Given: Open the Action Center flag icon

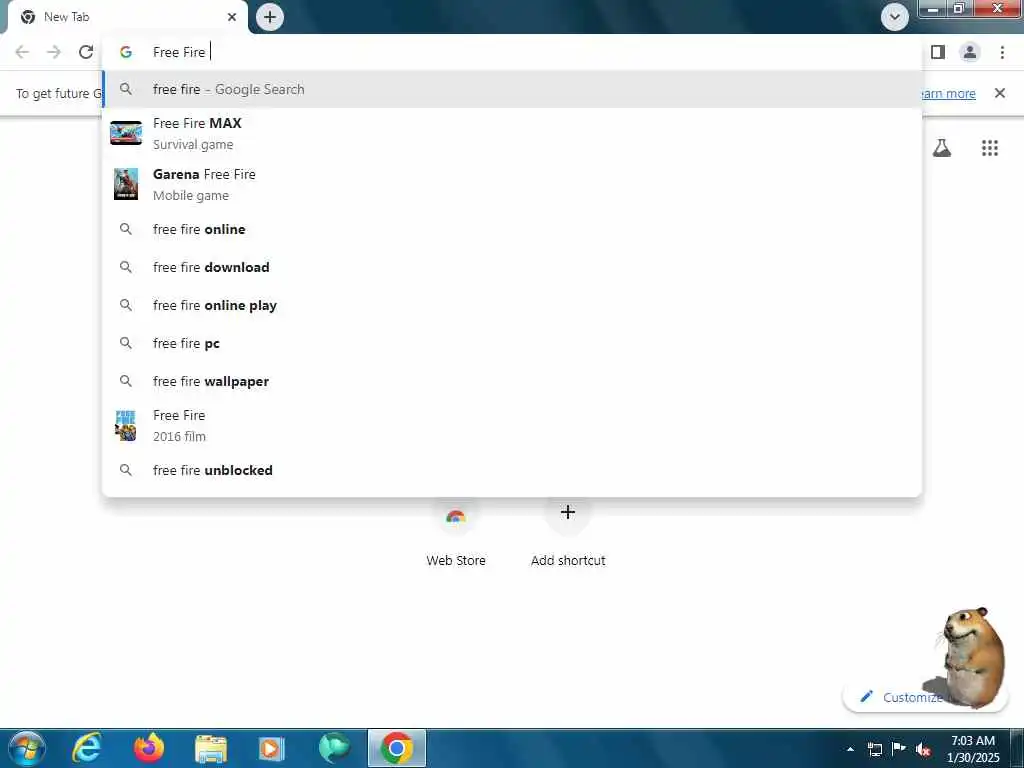Looking at the screenshot, I should [899, 748].
